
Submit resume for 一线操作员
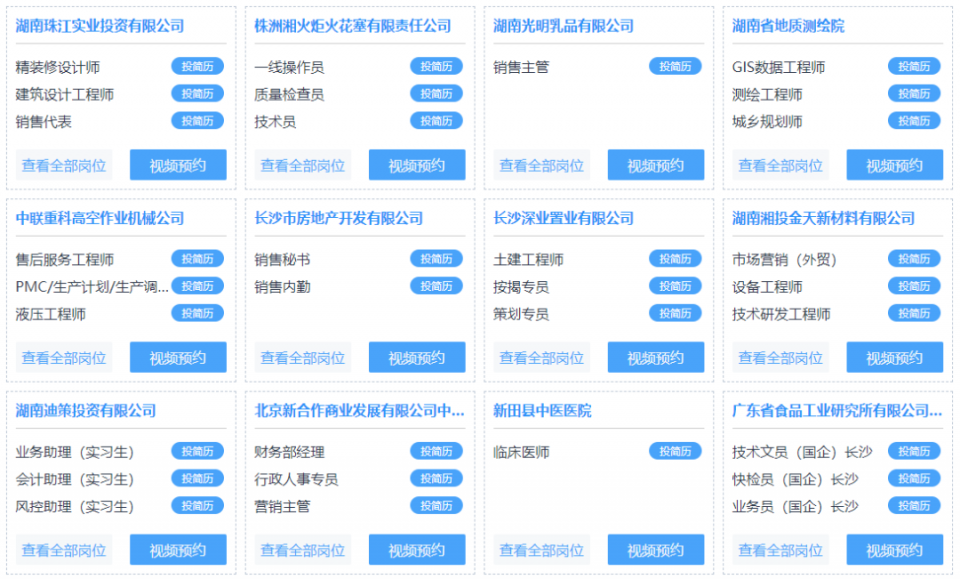click(436, 66)
